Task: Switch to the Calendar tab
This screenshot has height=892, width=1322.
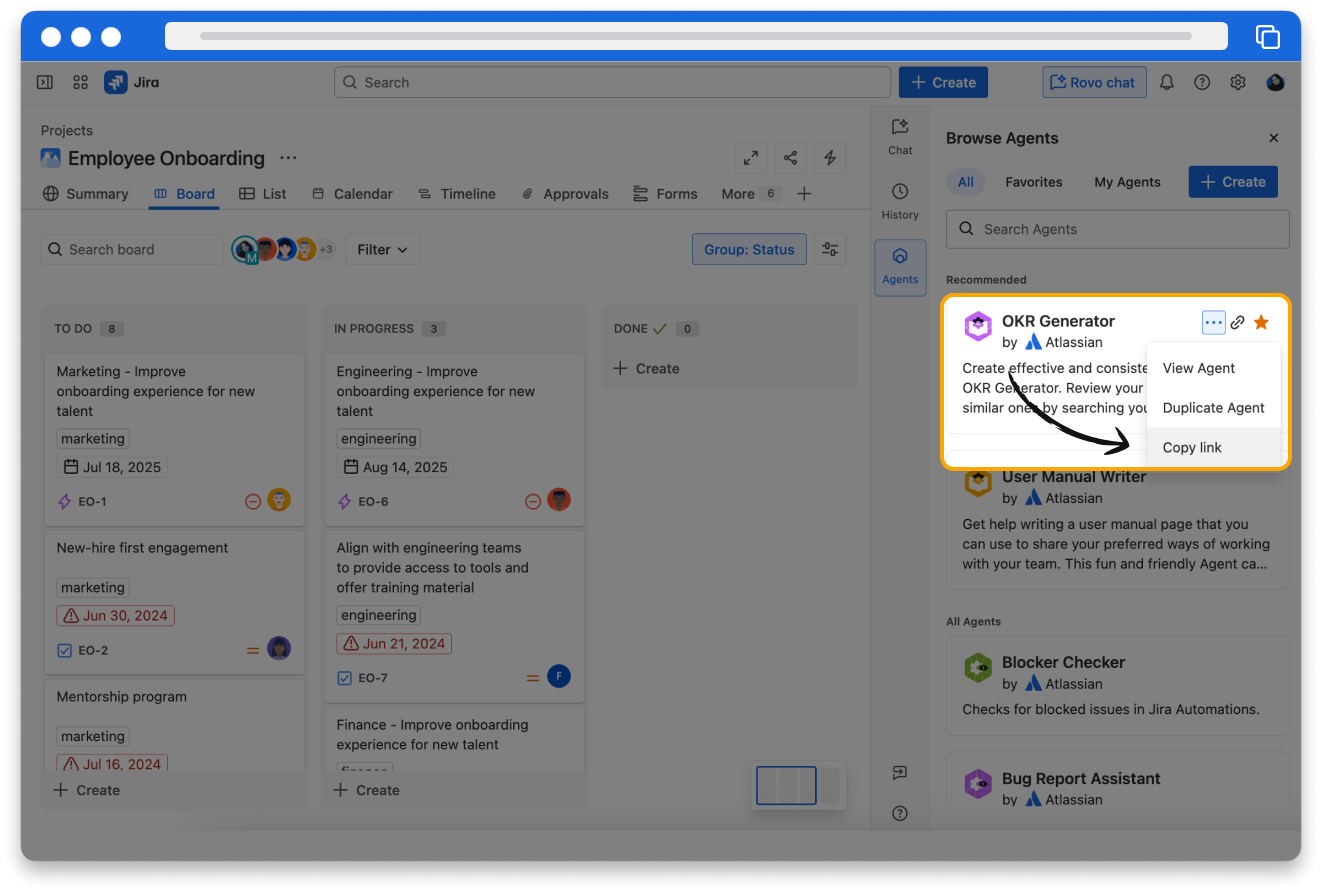Action: [x=352, y=194]
